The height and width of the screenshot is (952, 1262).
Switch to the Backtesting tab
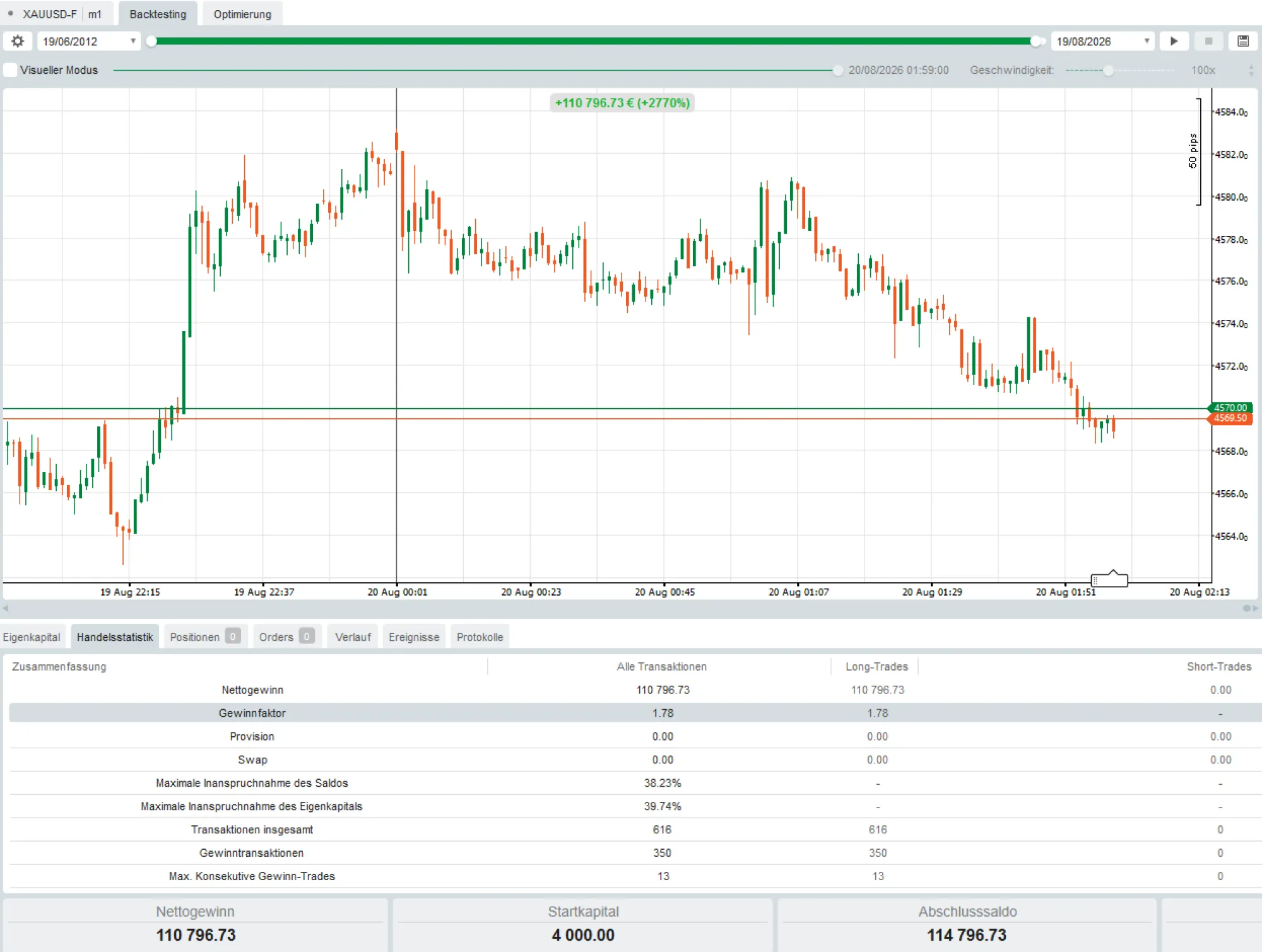coord(158,14)
